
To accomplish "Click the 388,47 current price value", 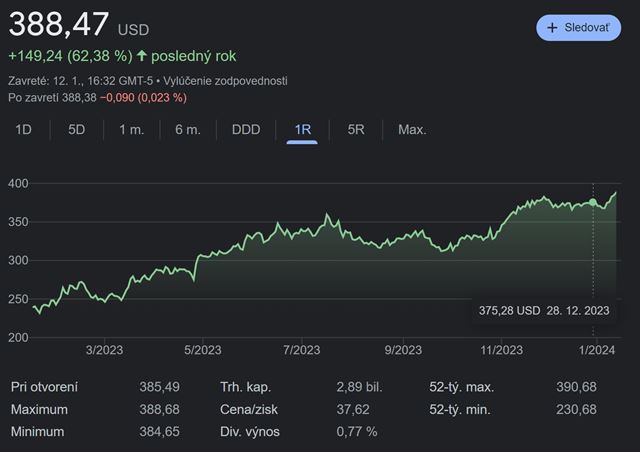I will pyautogui.click(x=58, y=25).
